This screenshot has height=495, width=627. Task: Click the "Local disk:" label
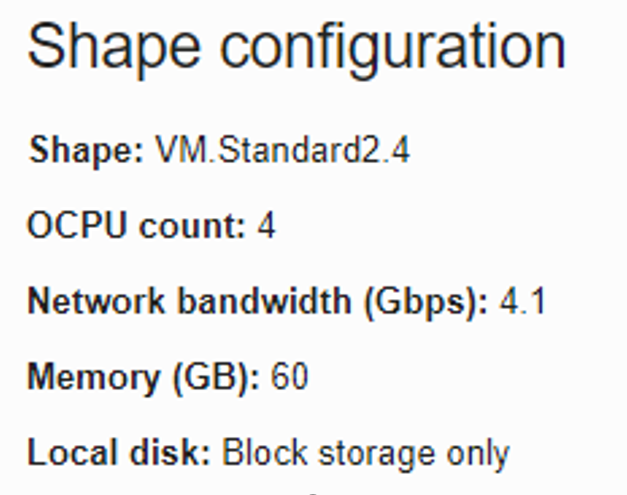(119, 453)
